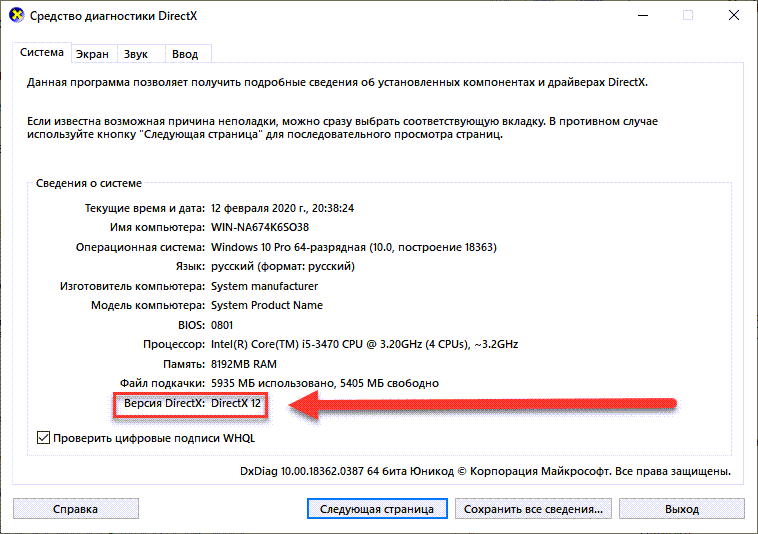Click the date value 12 февраля 2020 г., 20:38:24
Screen dimensions: 758x534
click(282, 208)
